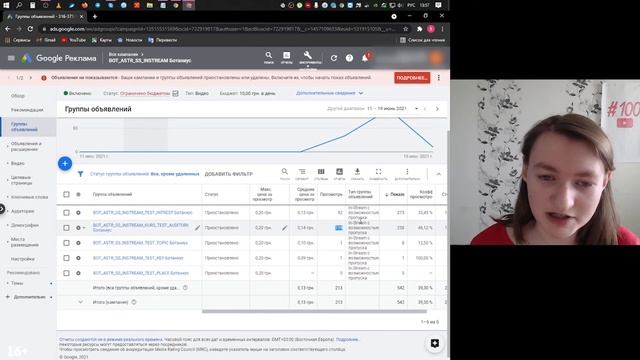
Task: Toggle the select-all checkbox in table header
Action: 66,194
